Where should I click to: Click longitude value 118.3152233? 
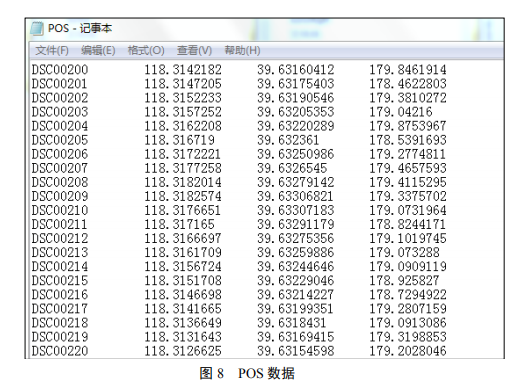[183, 98]
